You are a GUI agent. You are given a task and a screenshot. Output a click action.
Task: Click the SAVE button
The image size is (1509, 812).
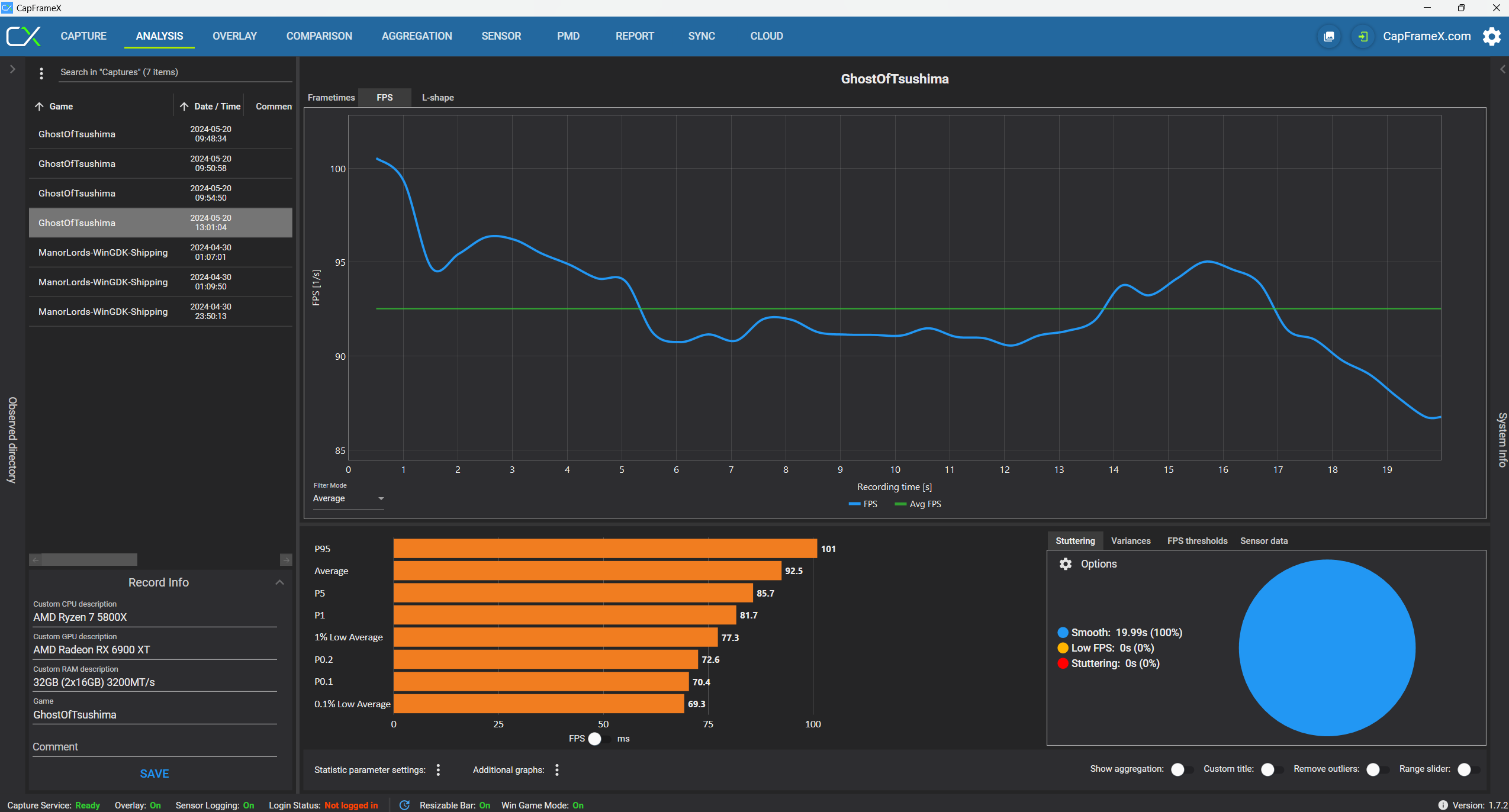point(155,774)
